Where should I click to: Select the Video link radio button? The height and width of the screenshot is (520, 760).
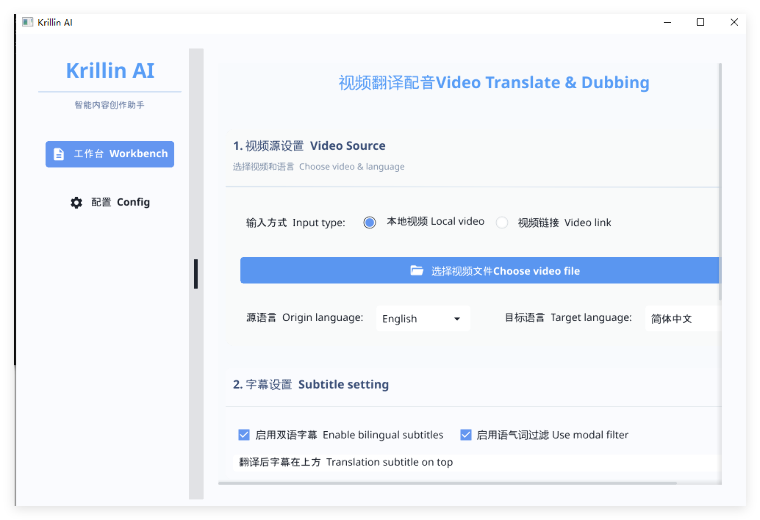click(x=502, y=222)
